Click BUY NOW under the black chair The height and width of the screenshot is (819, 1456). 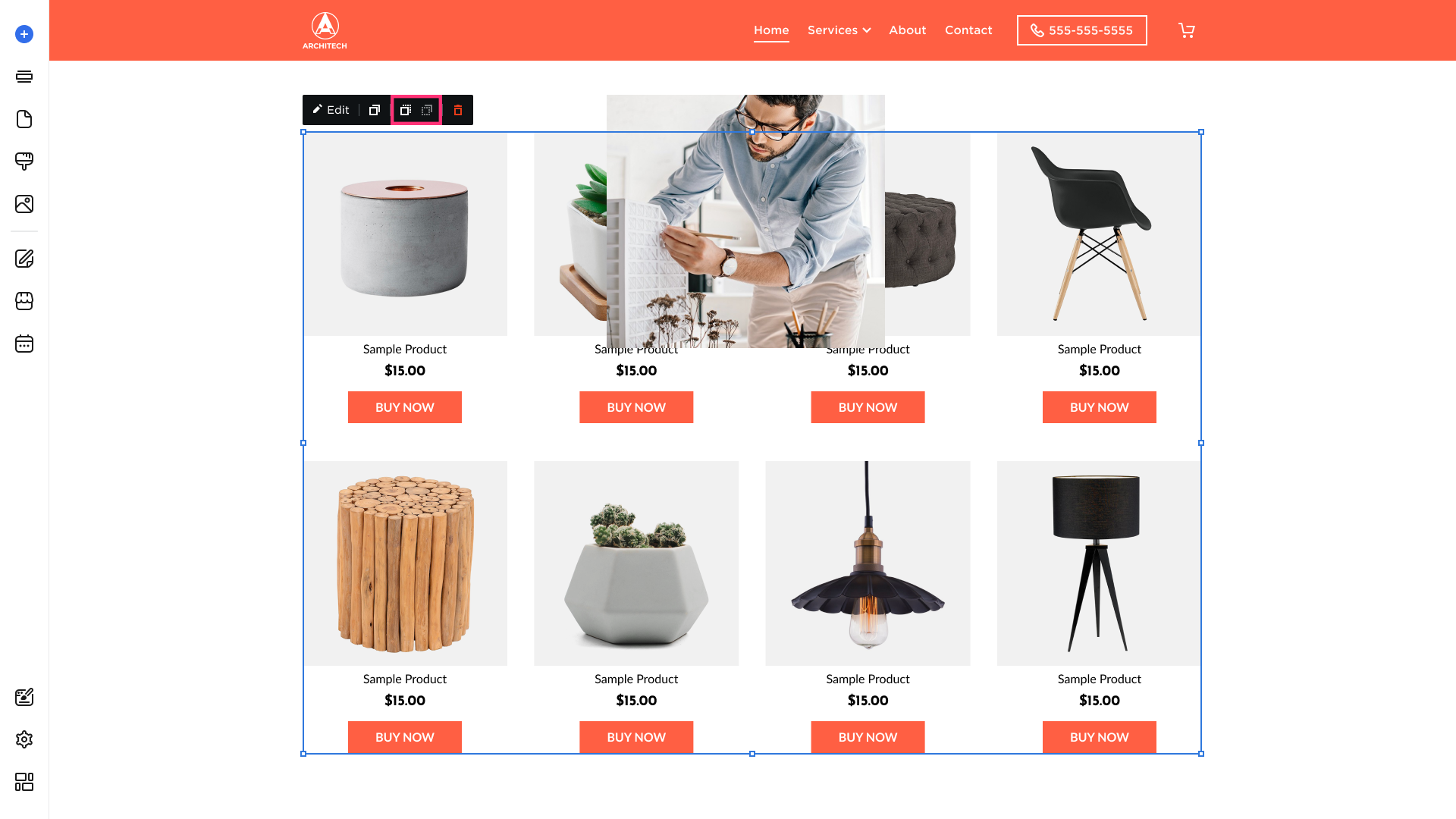(x=1099, y=407)
